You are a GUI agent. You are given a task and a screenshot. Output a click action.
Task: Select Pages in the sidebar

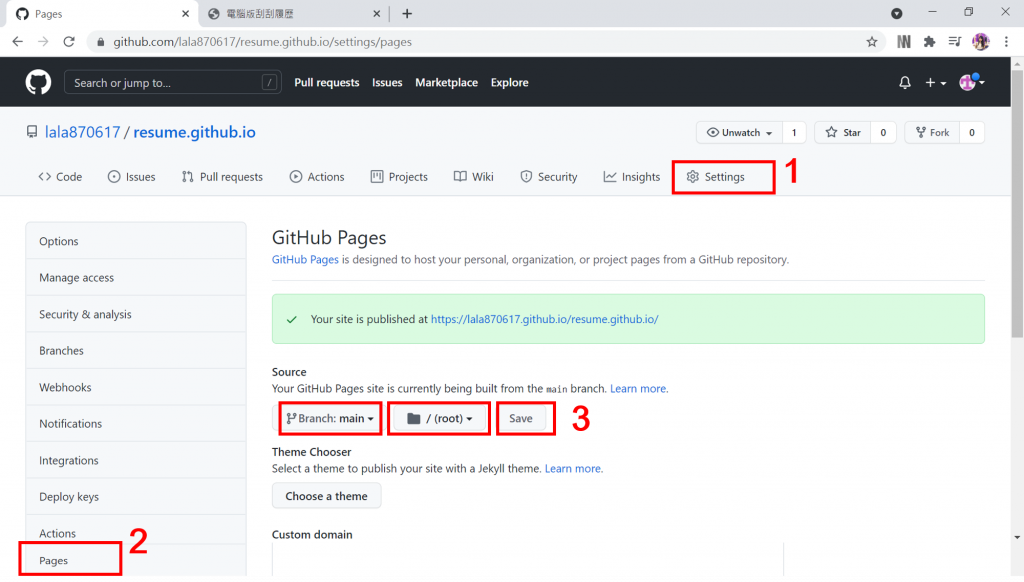pos(136,560)
